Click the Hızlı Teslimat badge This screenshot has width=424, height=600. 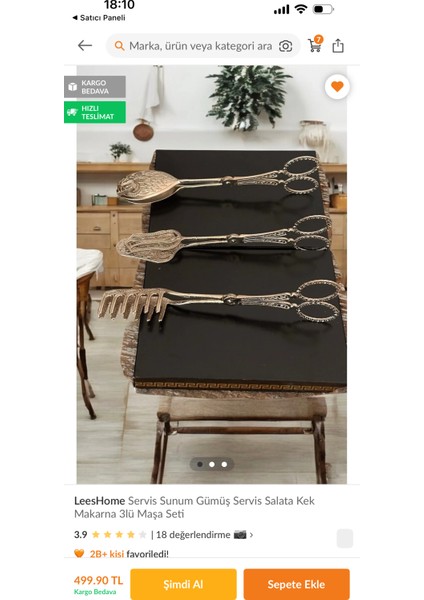[x=95, y=112]
